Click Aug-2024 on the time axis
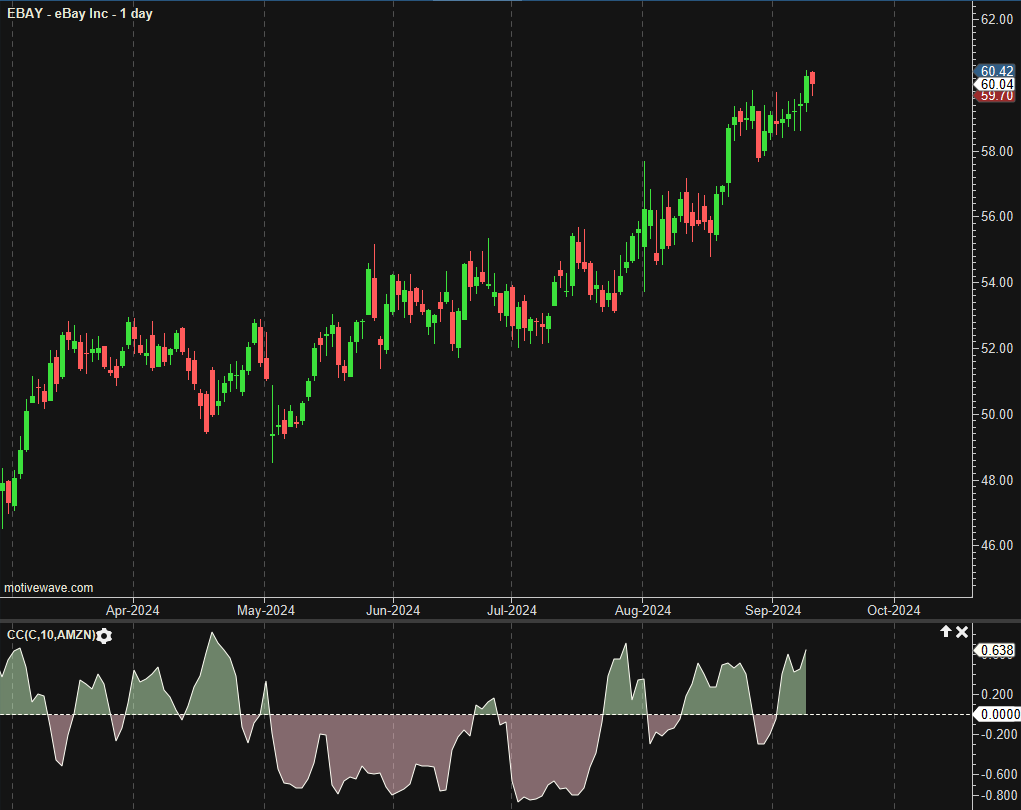Viewport: 1021px width, 810px height. (642, 610)
